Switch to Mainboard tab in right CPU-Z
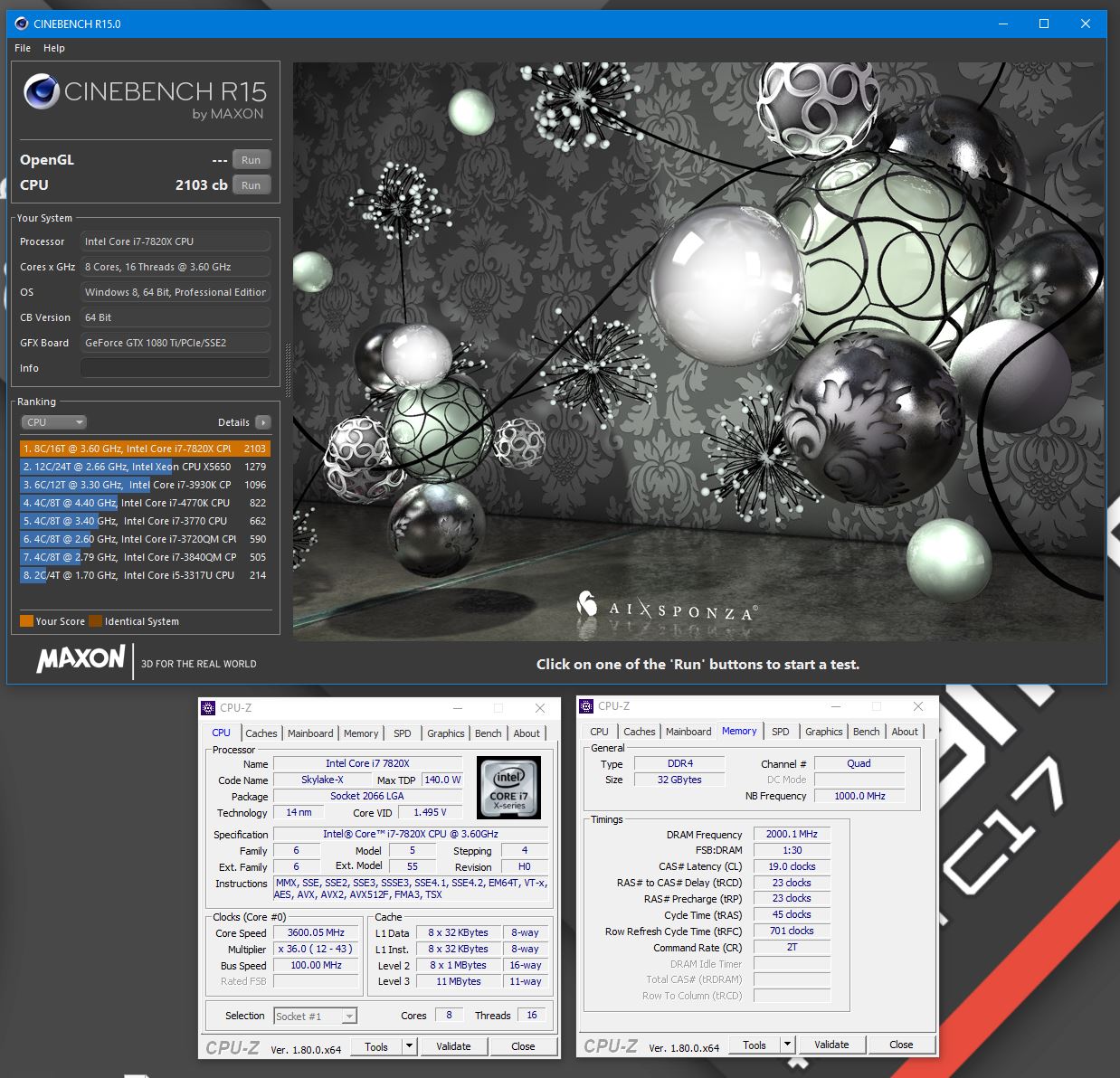The height and width of the screenshot is (1078, 1120). (688, 732)
